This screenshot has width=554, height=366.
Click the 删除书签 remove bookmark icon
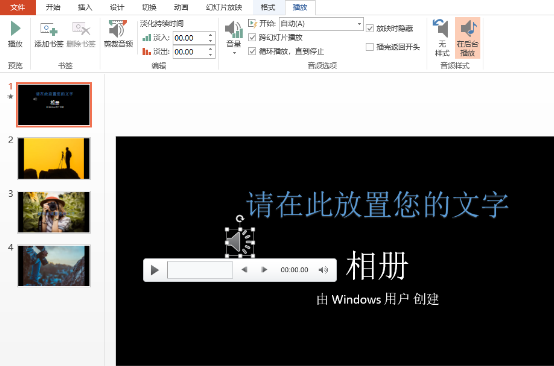[x=81, y=29]
